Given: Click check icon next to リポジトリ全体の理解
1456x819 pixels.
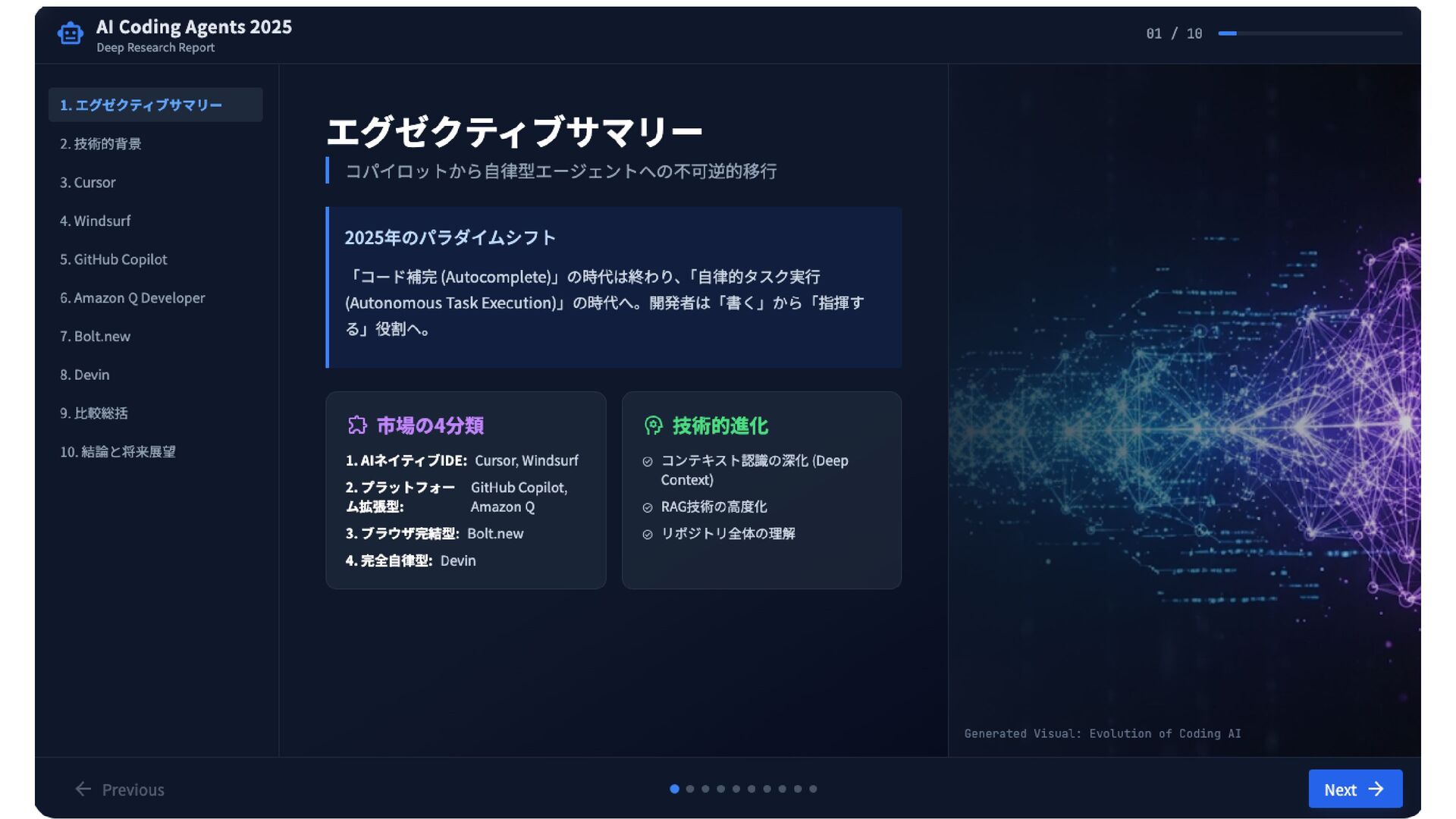Looking at the screenshot, I should [x=648, y=535].
